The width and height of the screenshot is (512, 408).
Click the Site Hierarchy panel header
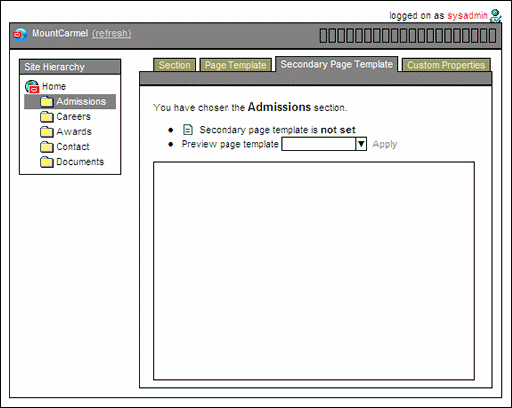point(70,67)
